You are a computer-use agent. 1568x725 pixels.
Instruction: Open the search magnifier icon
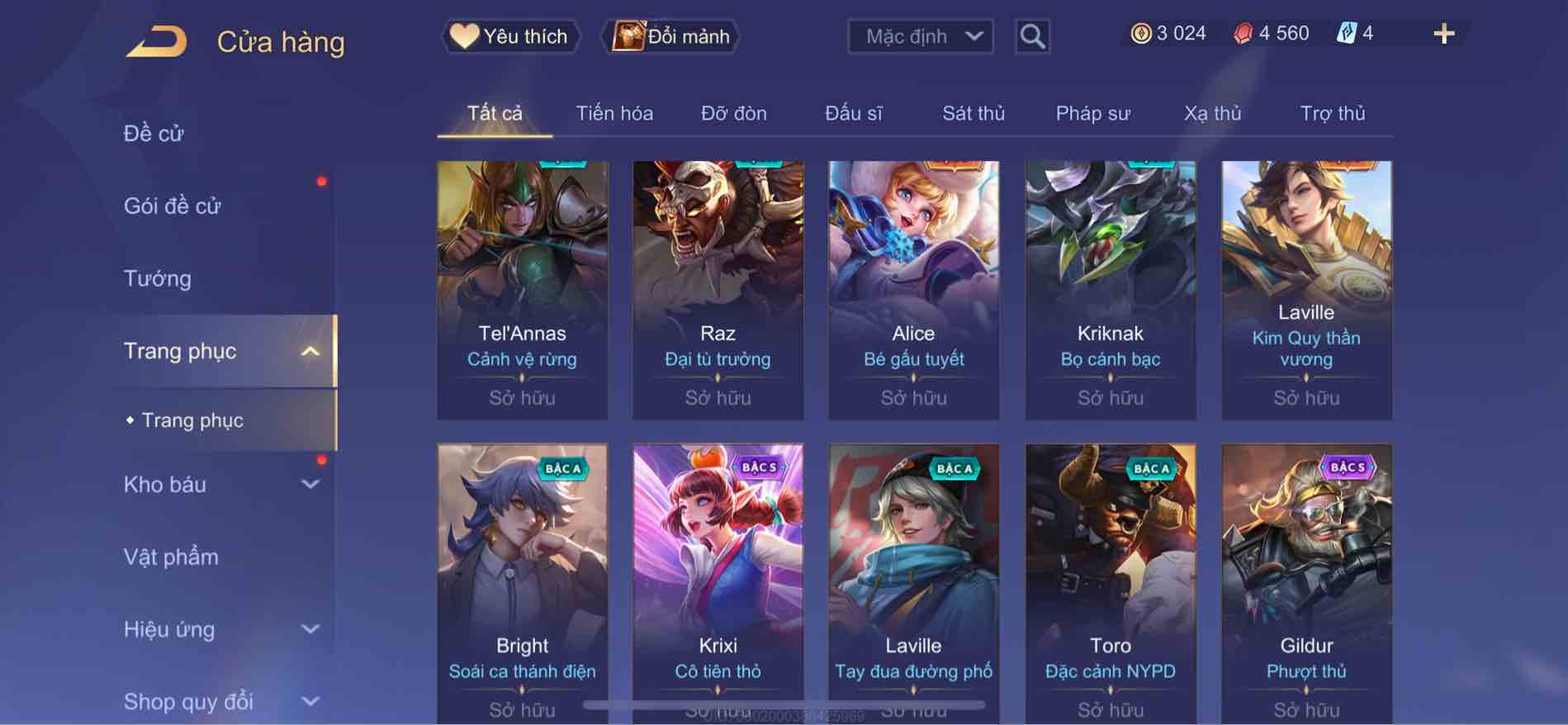click(x=1032, y=36)
